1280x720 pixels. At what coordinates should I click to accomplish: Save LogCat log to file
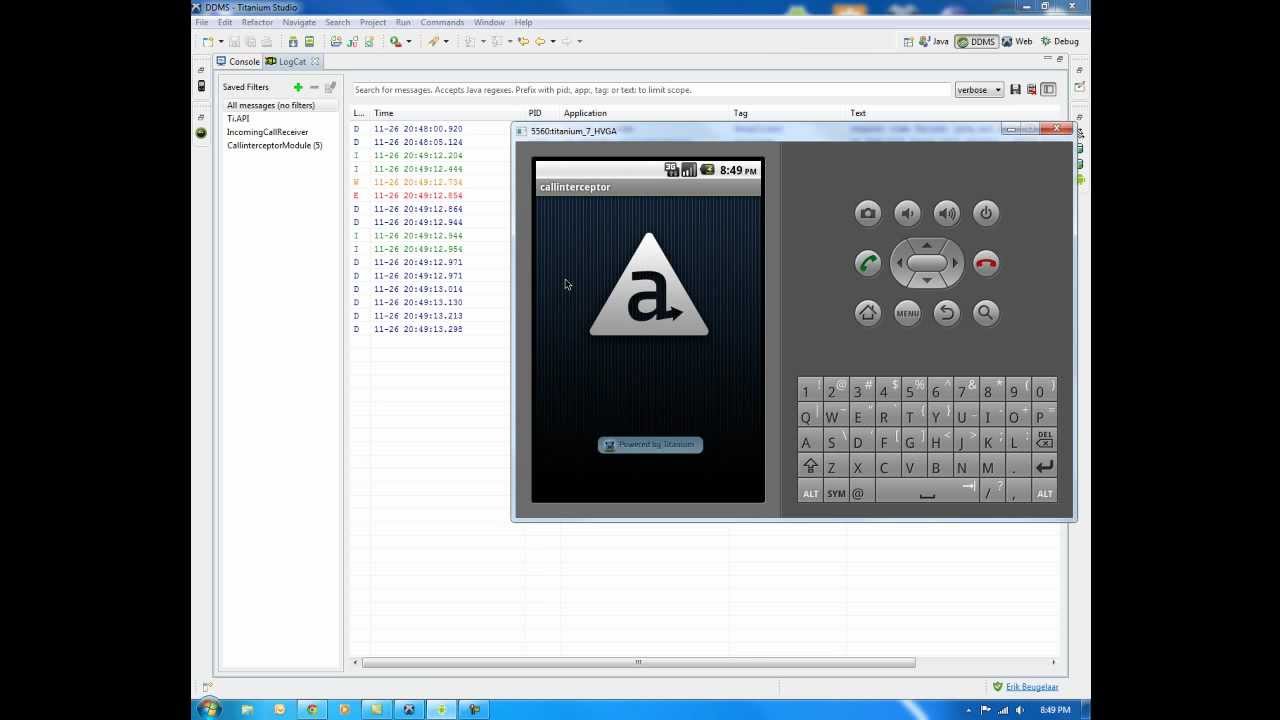click(x=1015, y=90)
